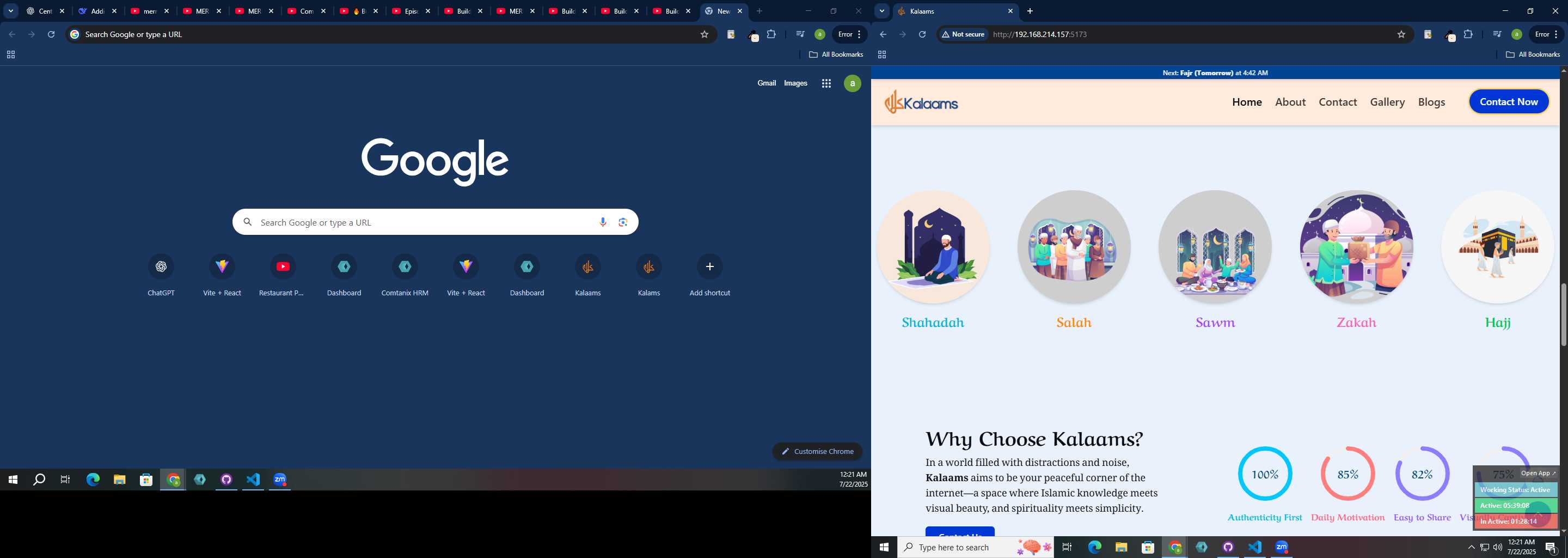Click the network icon in the system tray
This screenshot has height=558, width=1568.
[1485, 547]
